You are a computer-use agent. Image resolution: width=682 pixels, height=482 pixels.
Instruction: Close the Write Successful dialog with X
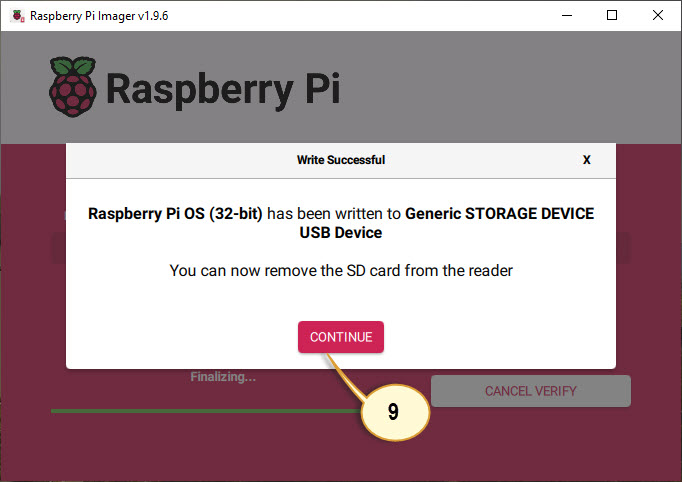click(587, 160)
